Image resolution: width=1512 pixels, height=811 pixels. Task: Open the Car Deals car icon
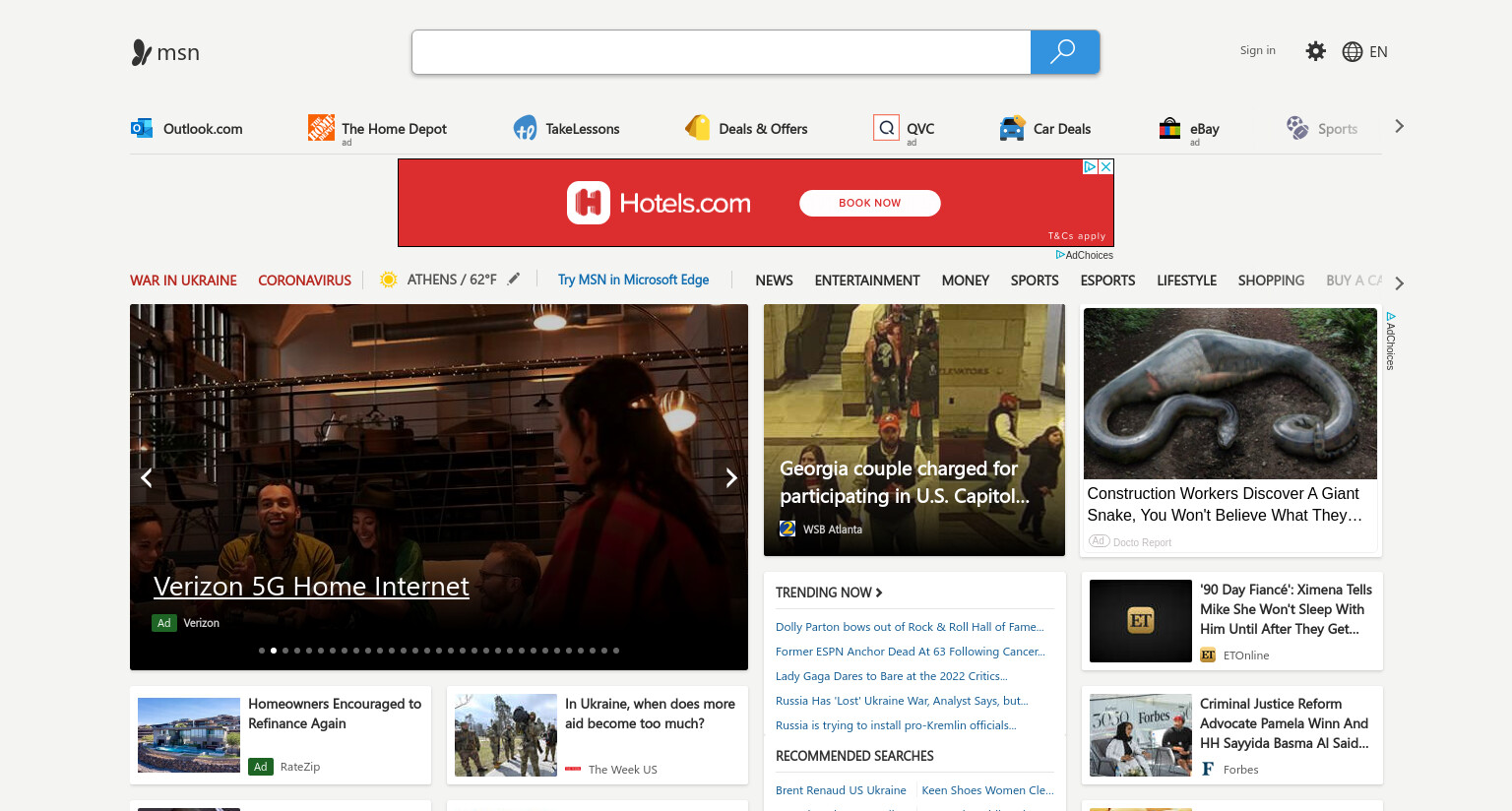pos(1012,128)
